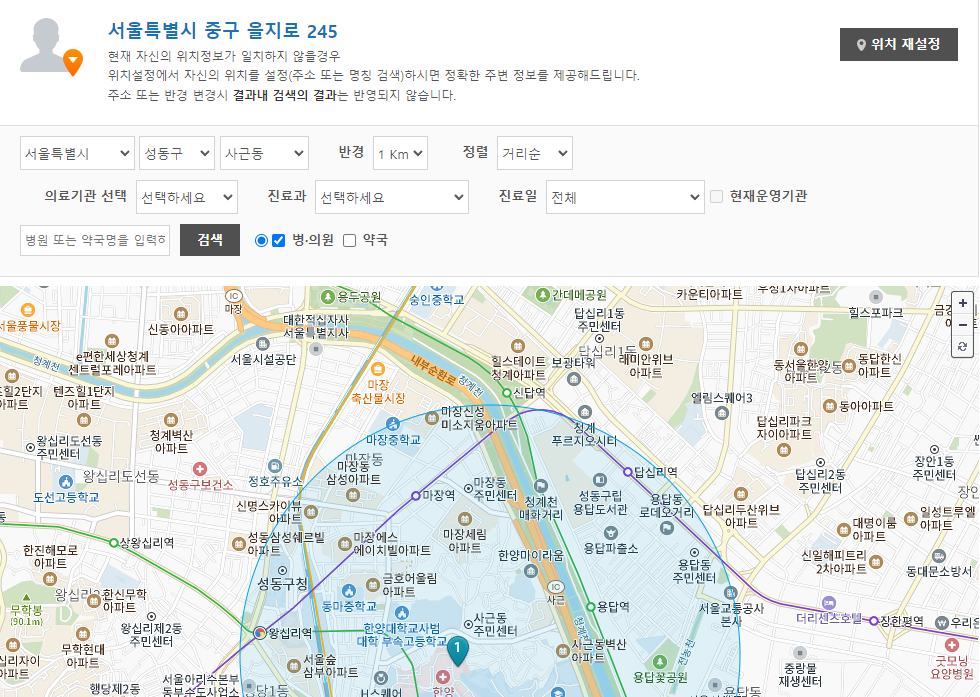The width and height of the screenshot is (980, 697).
Task: Open the 진료일 전체 dropdown
Action: tap(624, 197)
